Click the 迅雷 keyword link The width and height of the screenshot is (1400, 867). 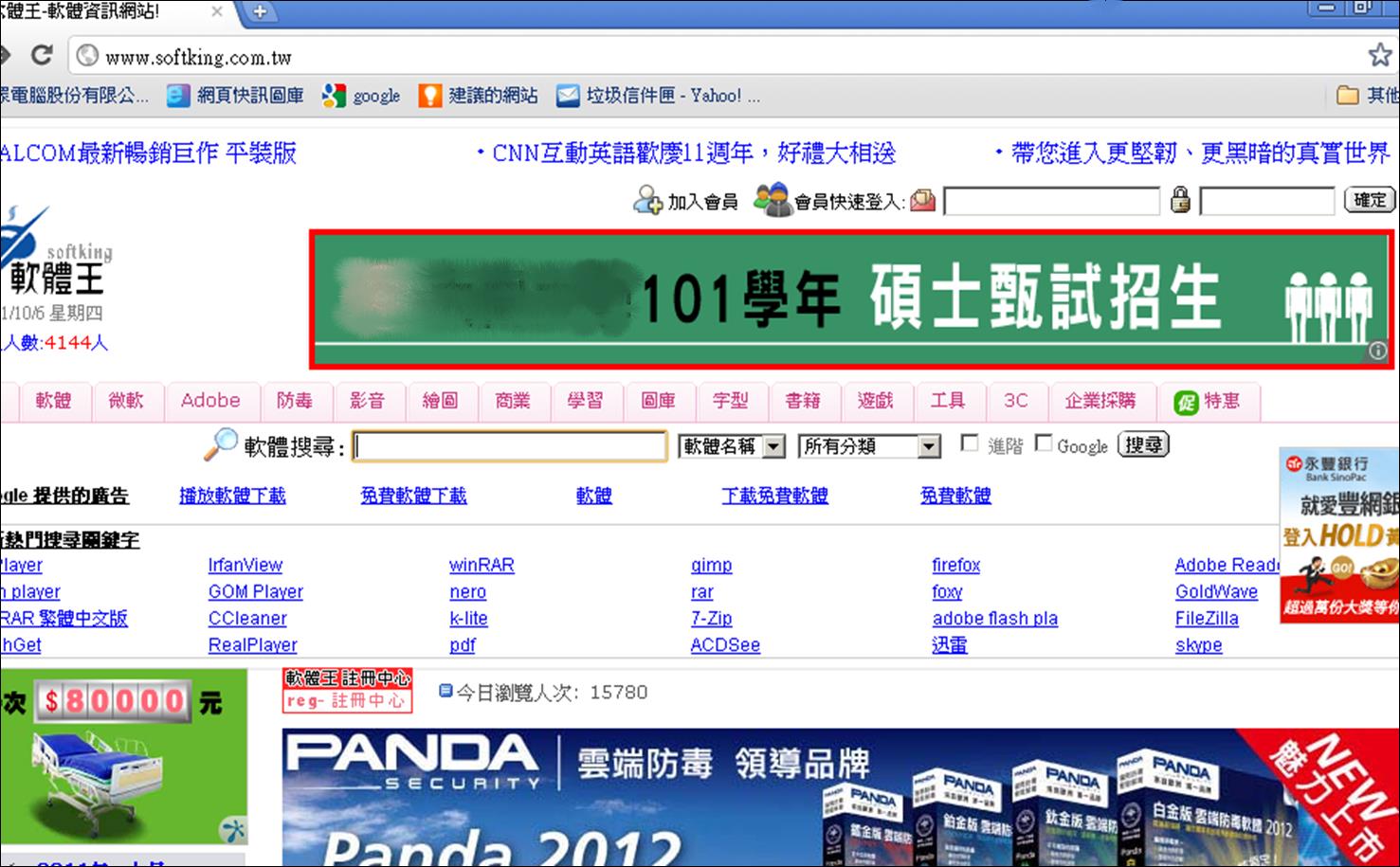950,645
